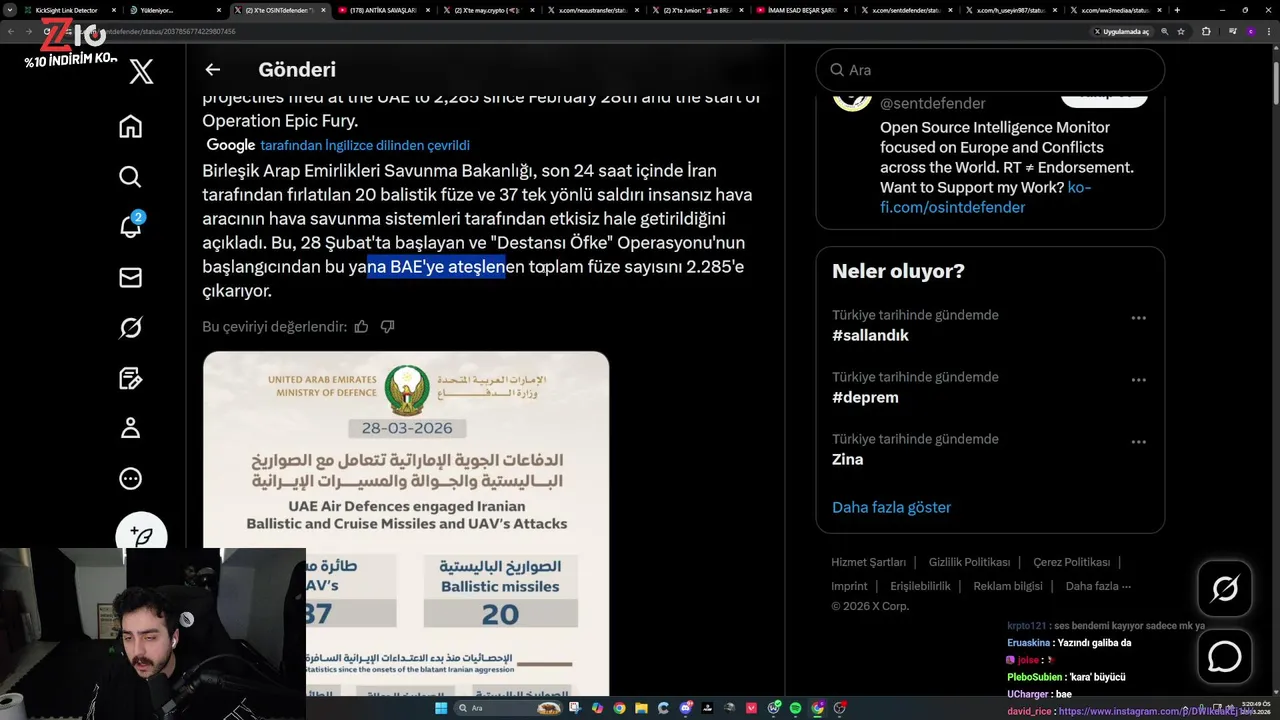
Task: Rate translation with thumbs down
Action: [388, 326]
